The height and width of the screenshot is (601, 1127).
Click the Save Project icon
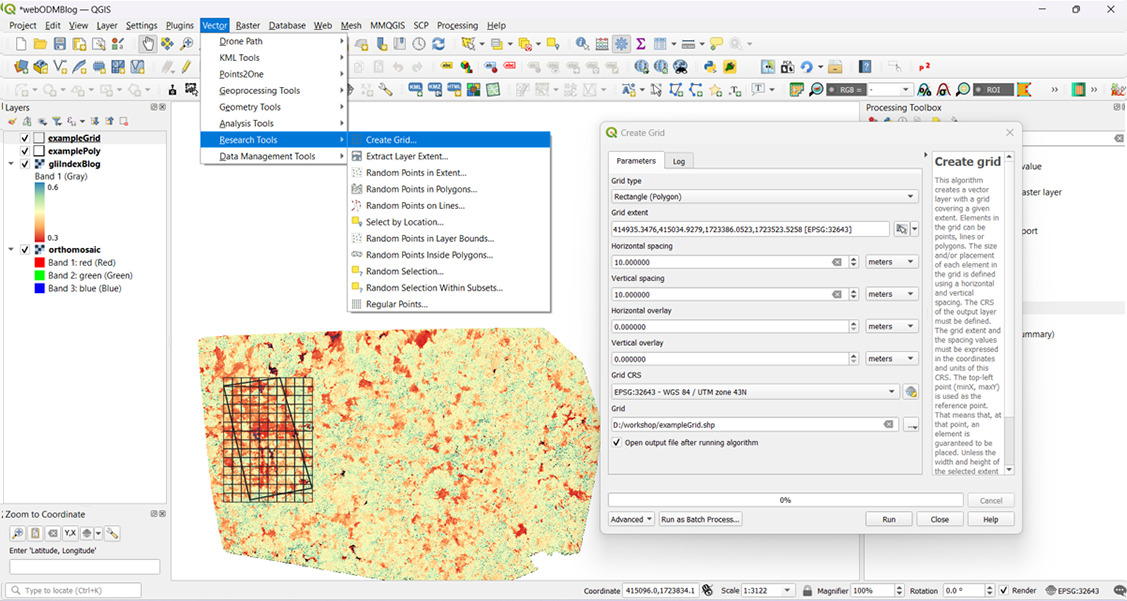tap(60, 44)
